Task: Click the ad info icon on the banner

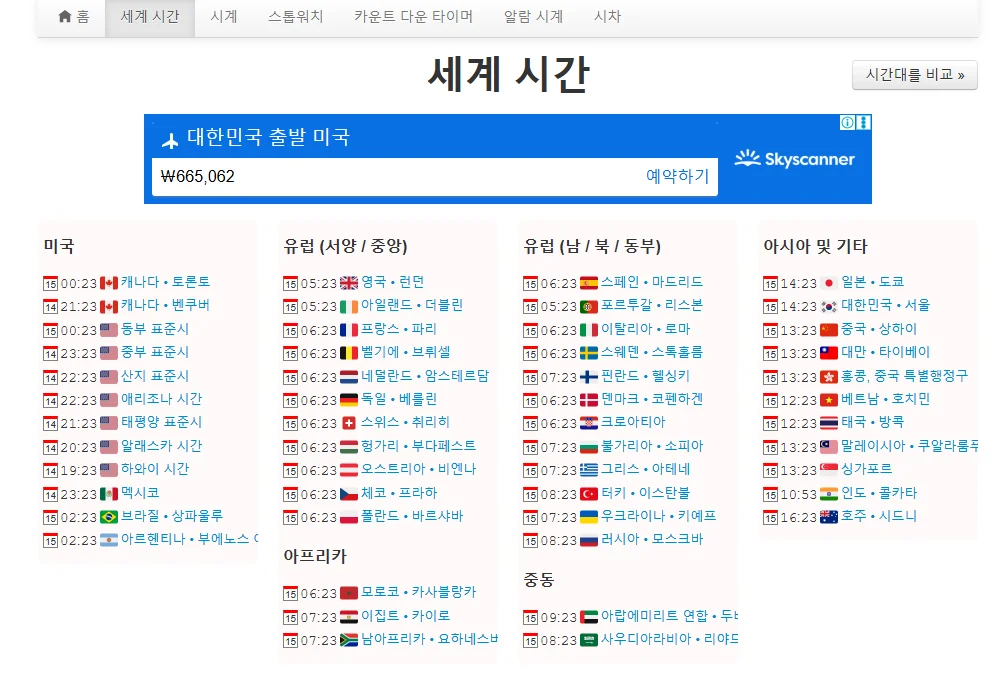Action: tap(847, 120)
